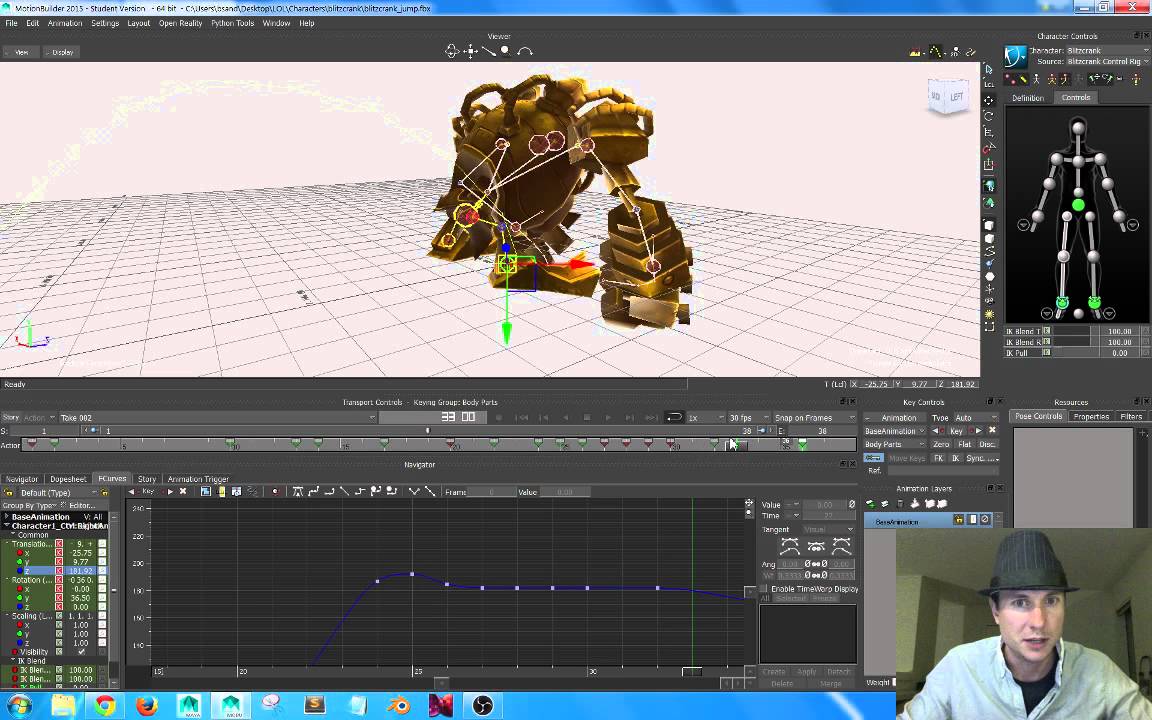Image resolution: width=1152 pixels, height=720 pixels.
Task: Open the BaseAnimation layer dropdown in Key Controls
Action: click(894, 431)
